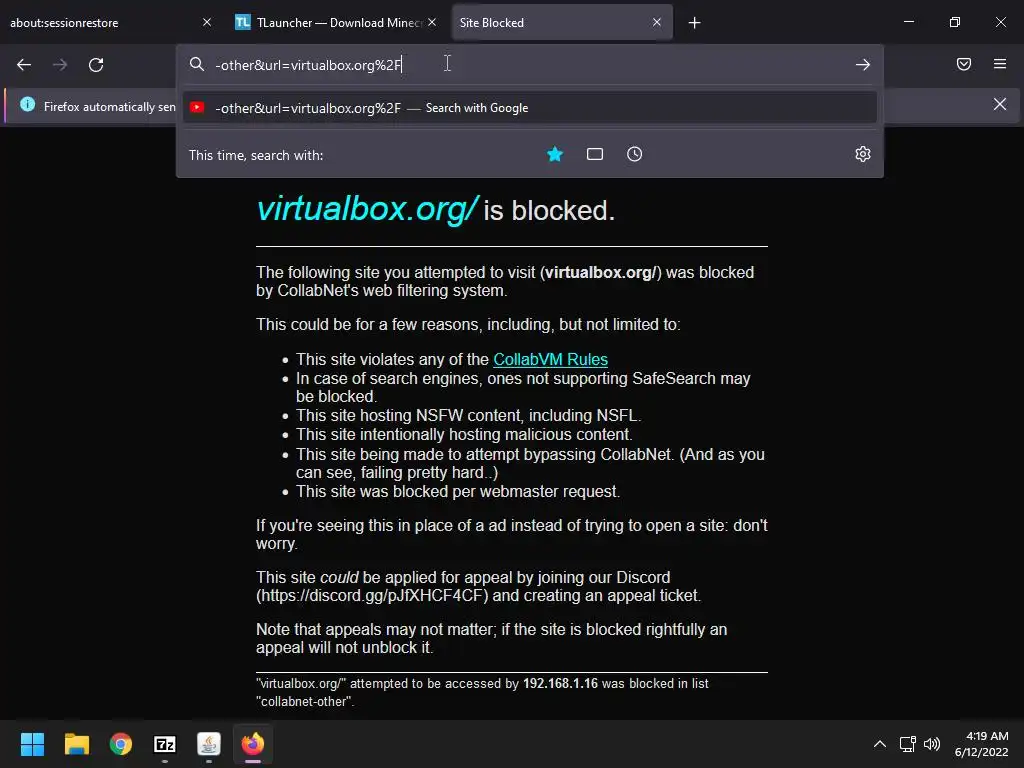Open the Save to Pocket button
Viewport: 1024px width, 768px height.
964,64
